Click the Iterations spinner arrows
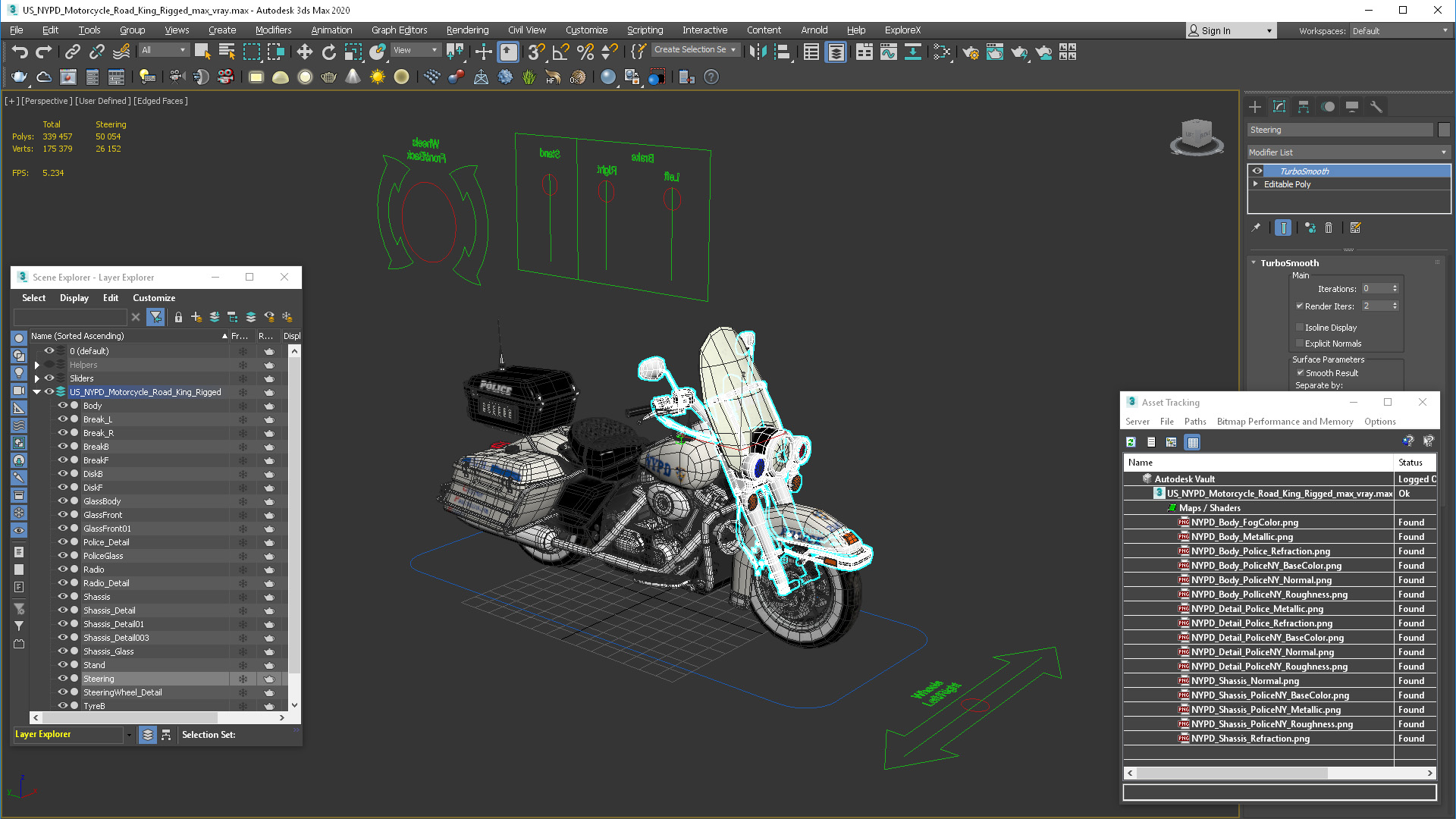 click(1395, 289)
